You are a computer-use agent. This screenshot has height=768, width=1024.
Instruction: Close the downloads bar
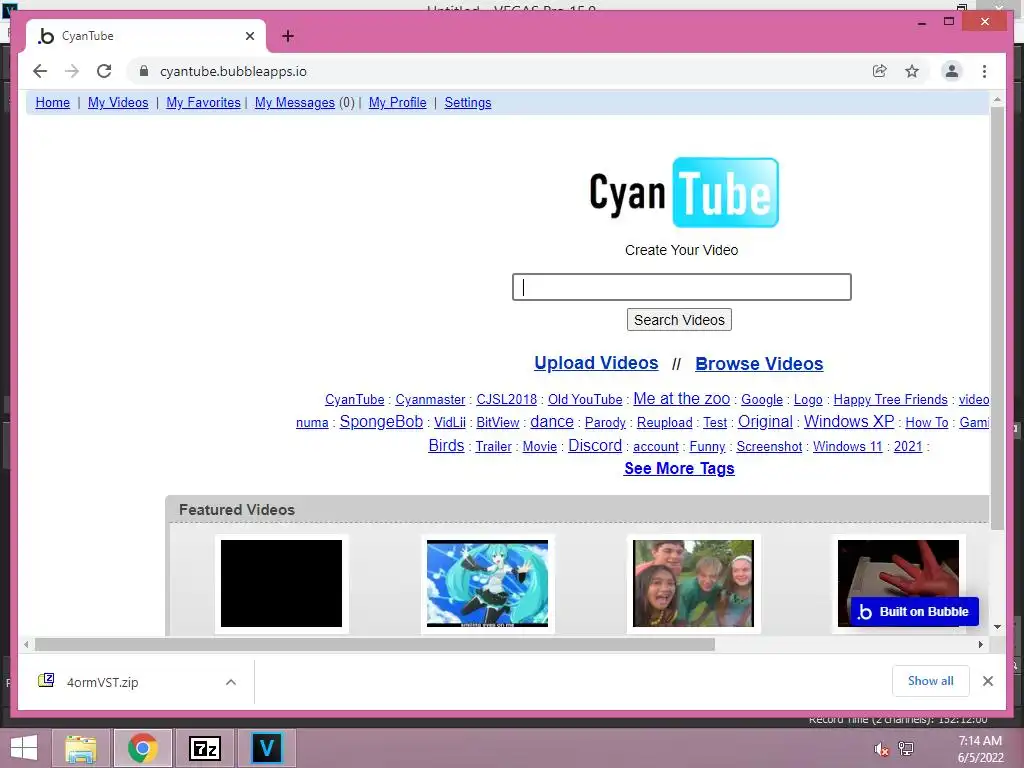[988, 681]
